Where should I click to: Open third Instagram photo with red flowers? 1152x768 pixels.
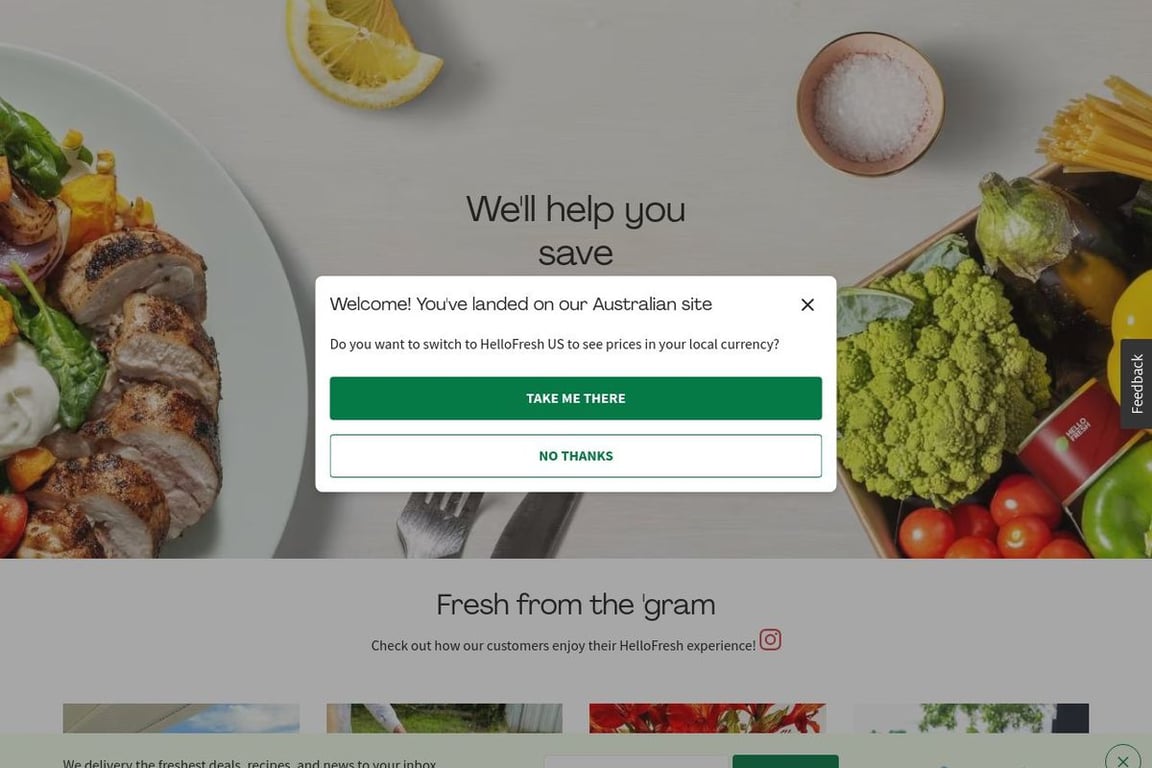pos(708,718)
